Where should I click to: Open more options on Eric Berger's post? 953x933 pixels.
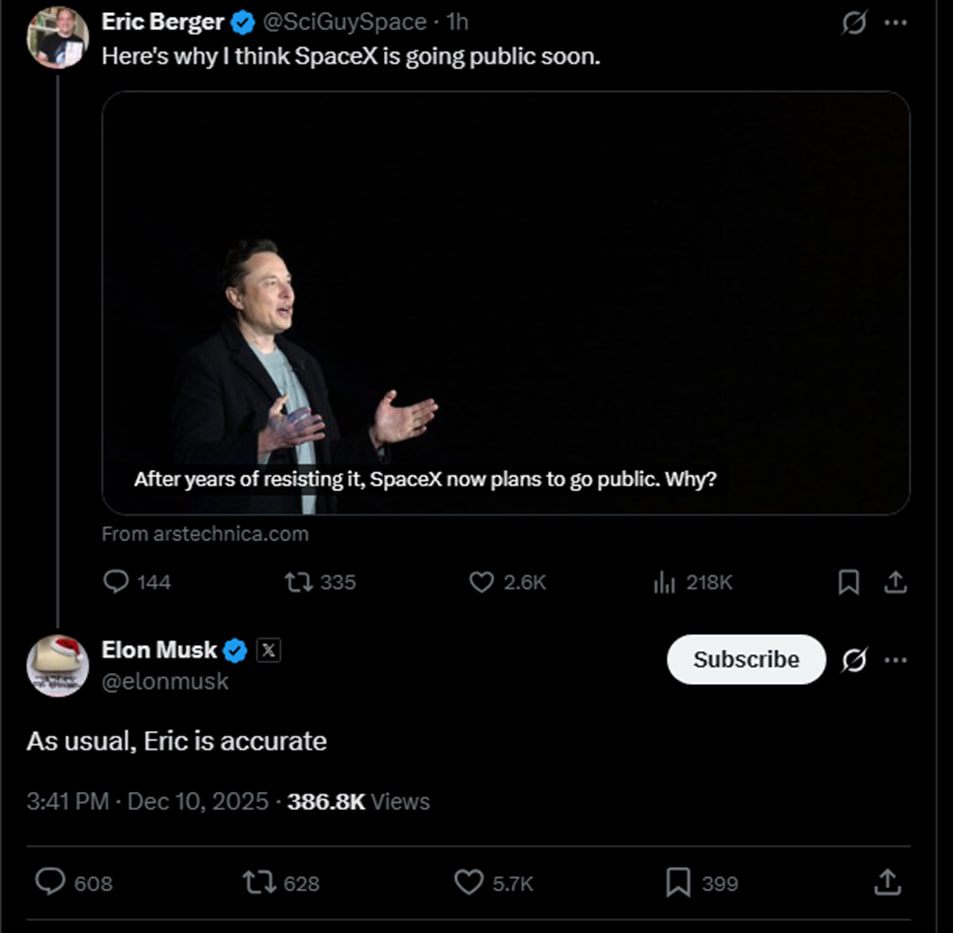pyautogui.click(x=896, y=22)
